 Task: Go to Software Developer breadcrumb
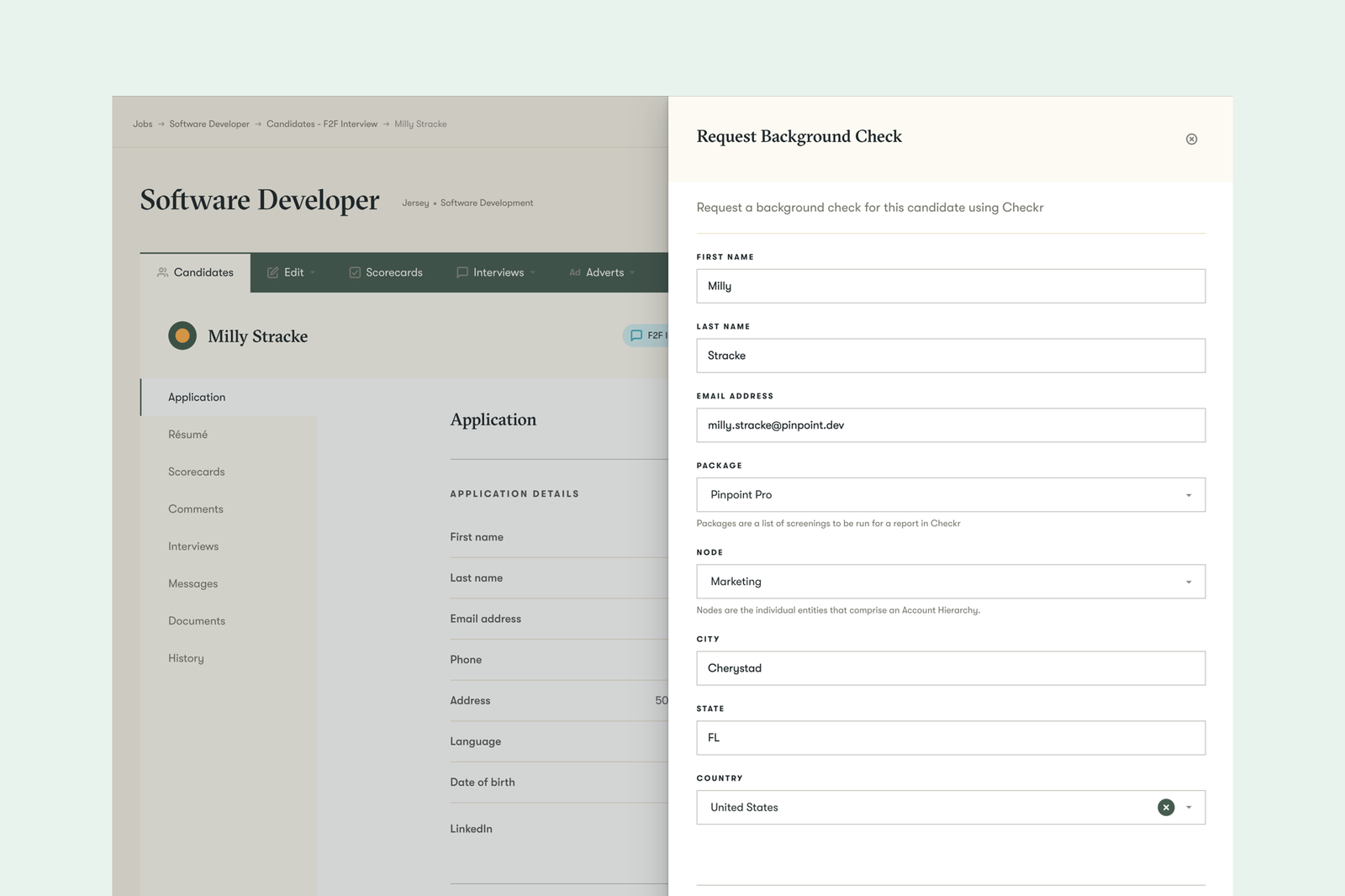point(209,124)
